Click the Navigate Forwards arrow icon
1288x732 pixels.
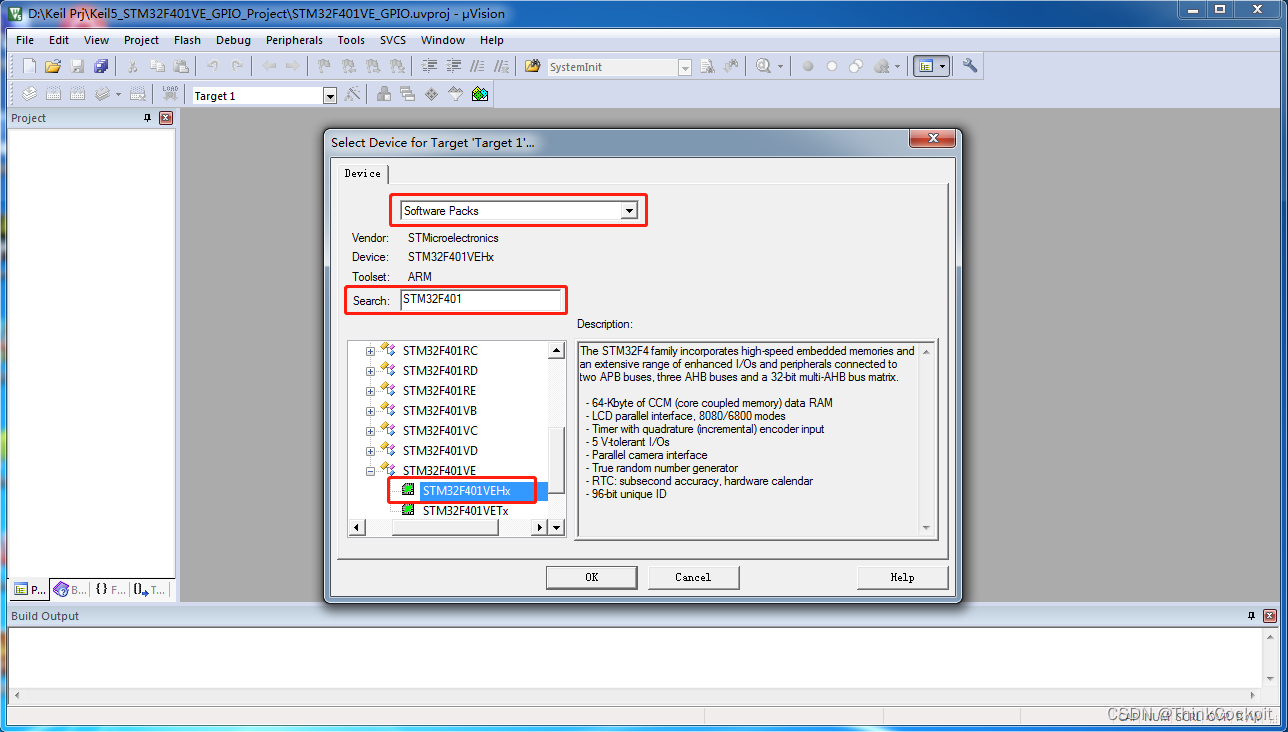click(x=292, y=66)
